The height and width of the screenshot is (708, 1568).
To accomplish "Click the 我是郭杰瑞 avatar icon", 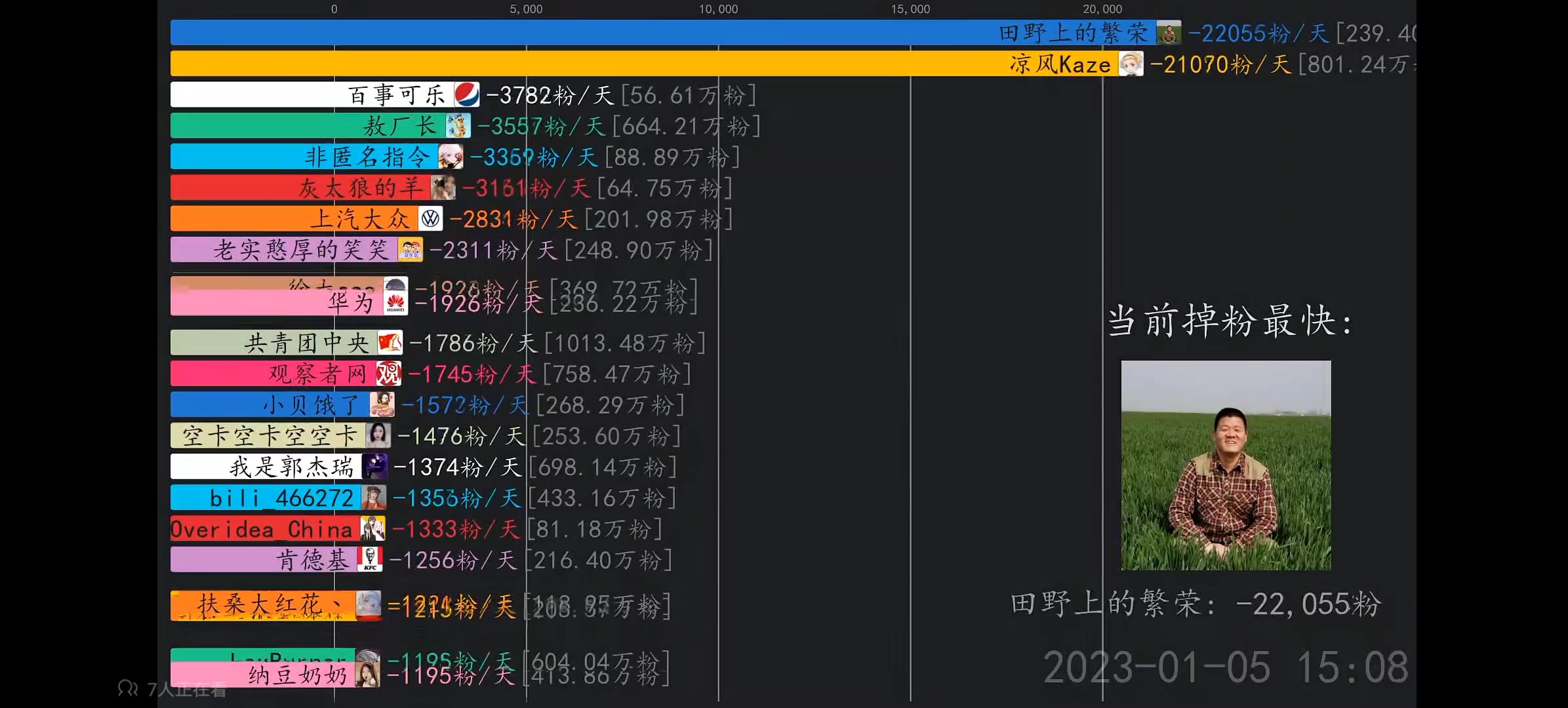I will pos(374,467).
